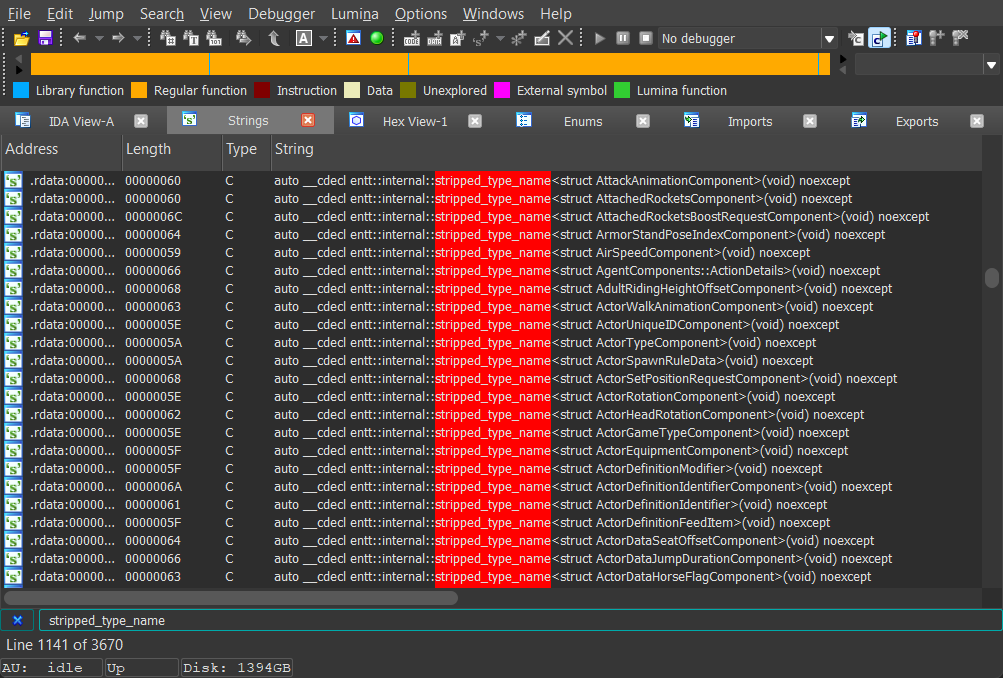The width and height of the screenshot is (1003, 678).
Task: Switch to the IDA View-A tab
Action: click(81, 122)
